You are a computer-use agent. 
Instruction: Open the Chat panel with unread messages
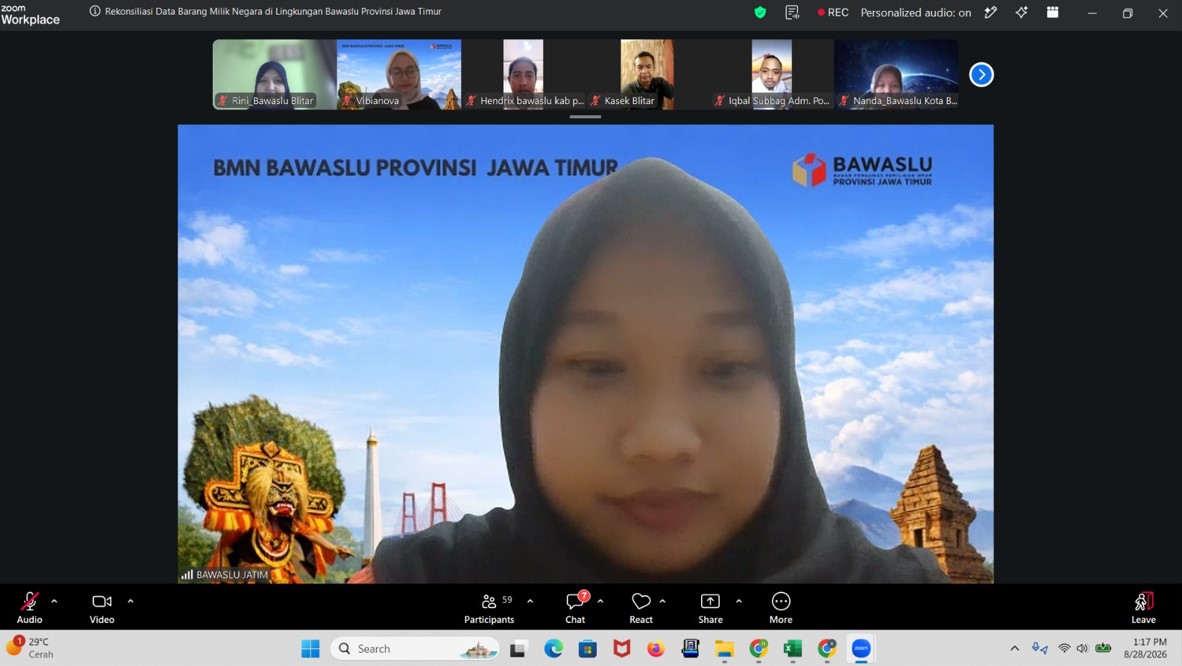click(576, 607)
